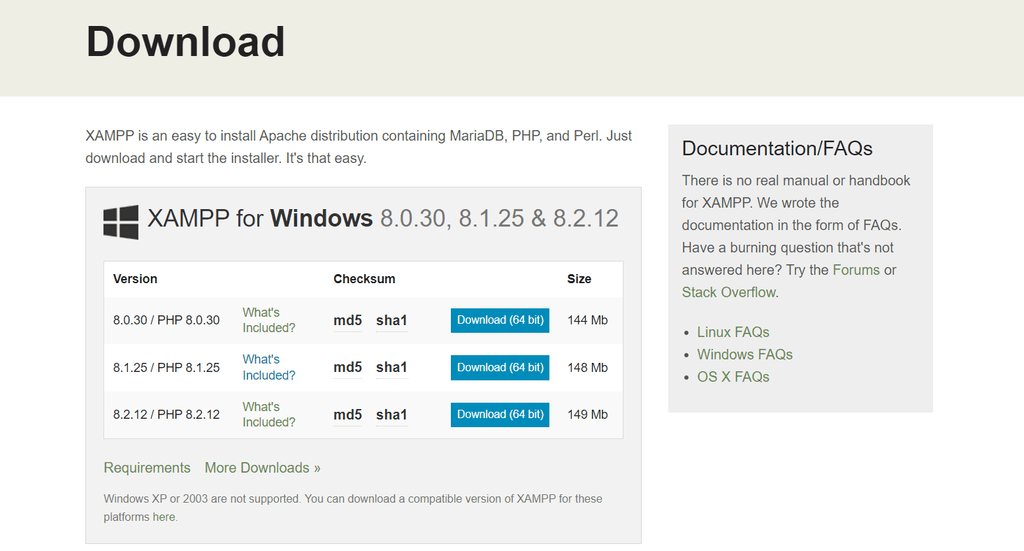This screenshot has height=551, width=1024.
Task: Open What's Included for version 8.2.12
Action: (x=268, y=415)
